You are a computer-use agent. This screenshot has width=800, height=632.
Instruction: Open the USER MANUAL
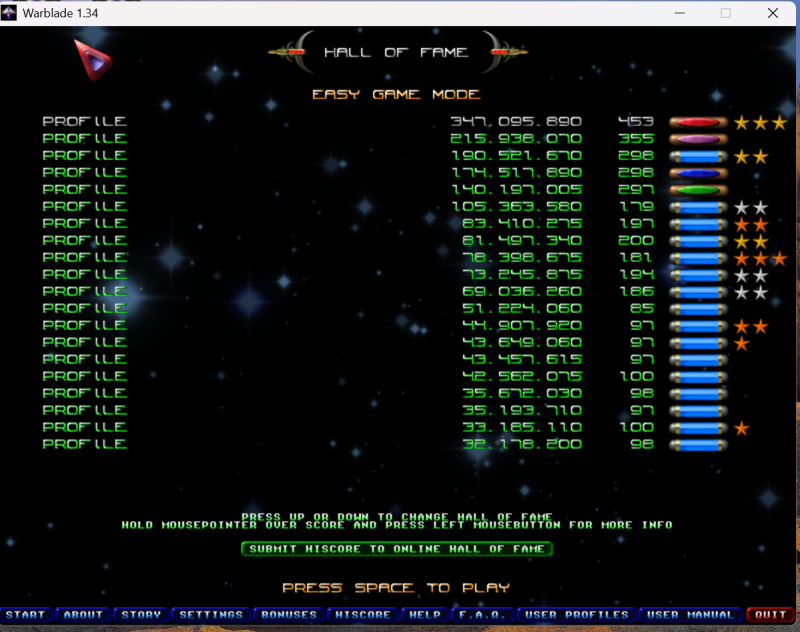click(x=690, y=615)
